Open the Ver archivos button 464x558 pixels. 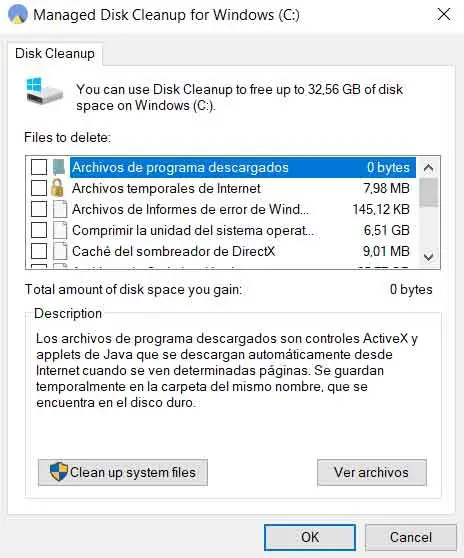click(x=371, y=472)
